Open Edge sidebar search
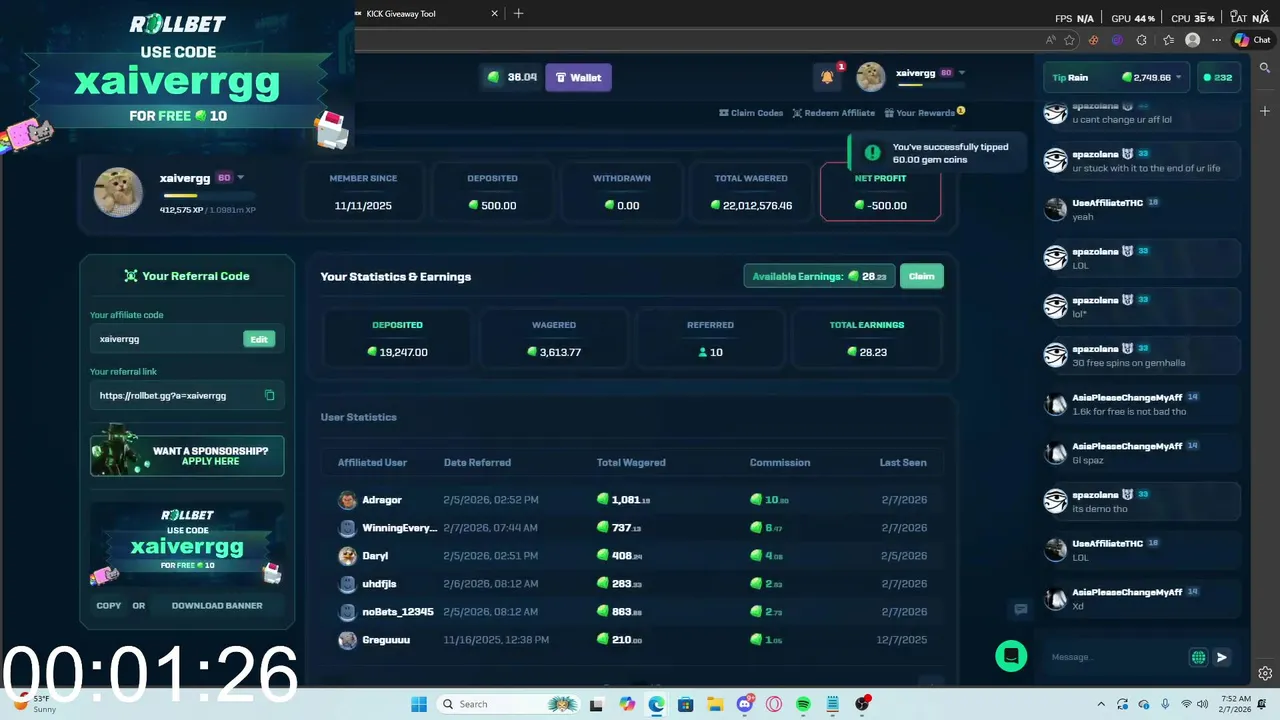Viewport: 1280px width, 720px height. 1265,68
